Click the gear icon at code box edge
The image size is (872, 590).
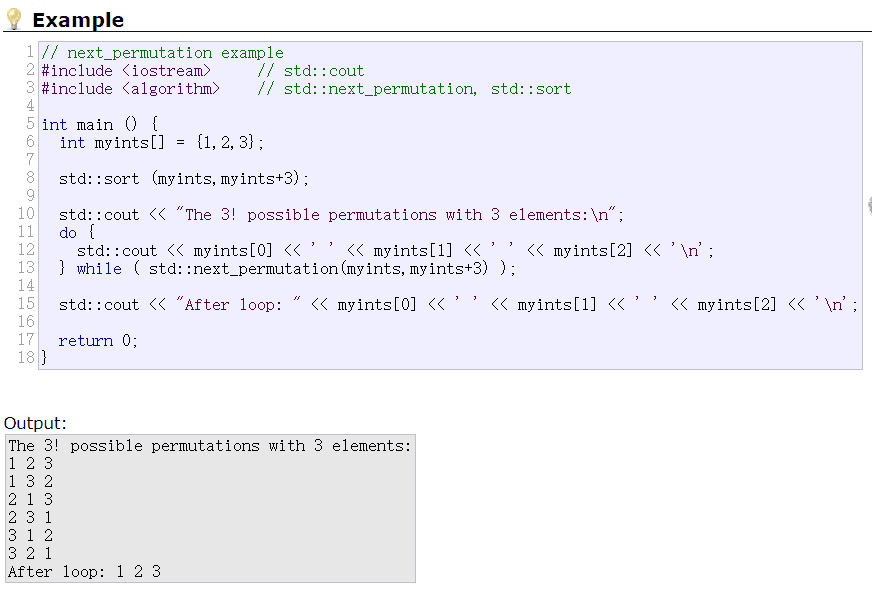pos(868,205)
